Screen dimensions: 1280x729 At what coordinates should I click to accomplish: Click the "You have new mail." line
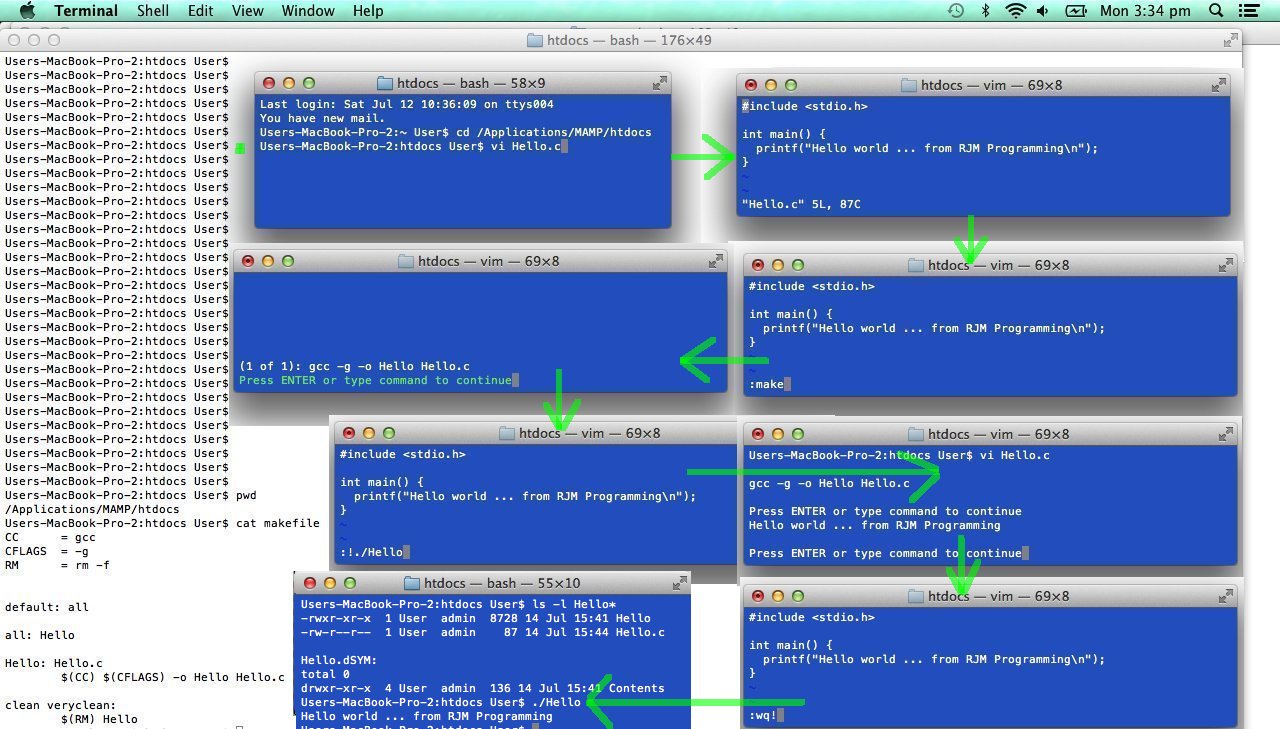point(322,118)
